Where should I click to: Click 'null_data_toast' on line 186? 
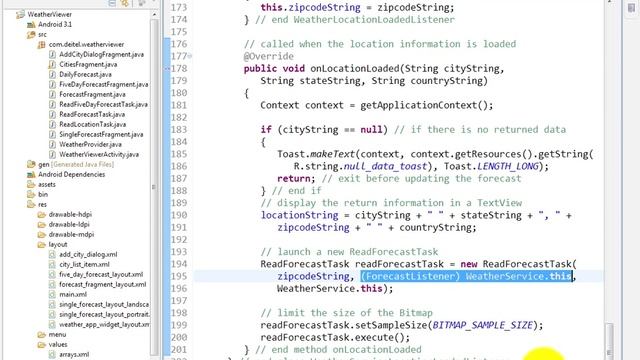click(385, 167)
